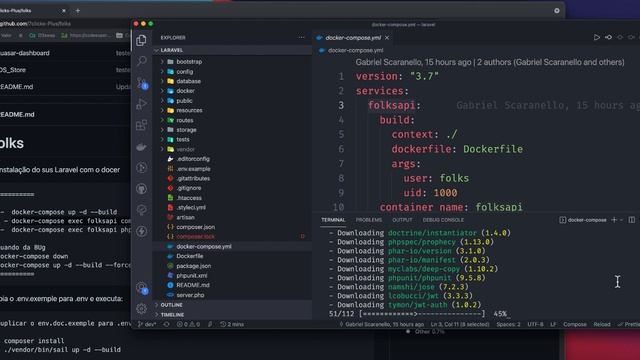
Task: Click Reload in the status bar
Action: pos(602,324)
